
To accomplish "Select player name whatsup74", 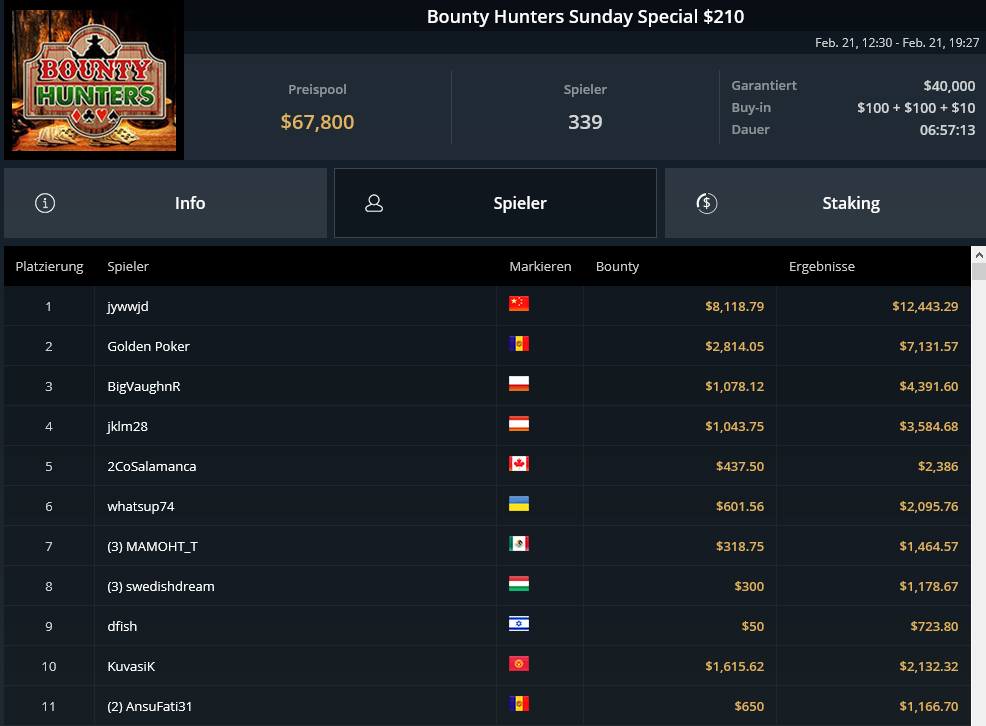I will click(x=141, y=507).
